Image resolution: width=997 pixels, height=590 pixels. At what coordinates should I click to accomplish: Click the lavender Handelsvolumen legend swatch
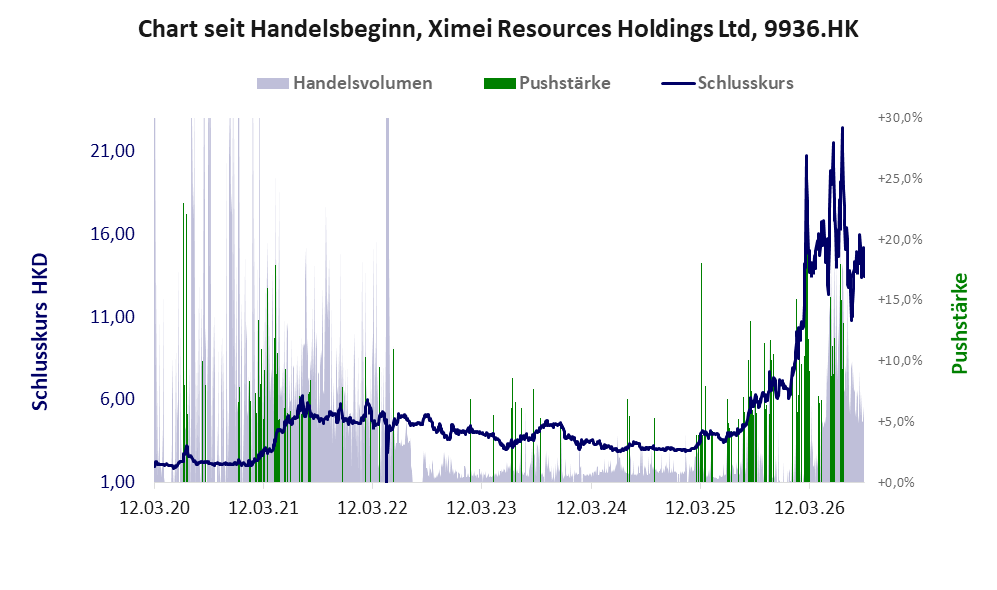[273, 83]
